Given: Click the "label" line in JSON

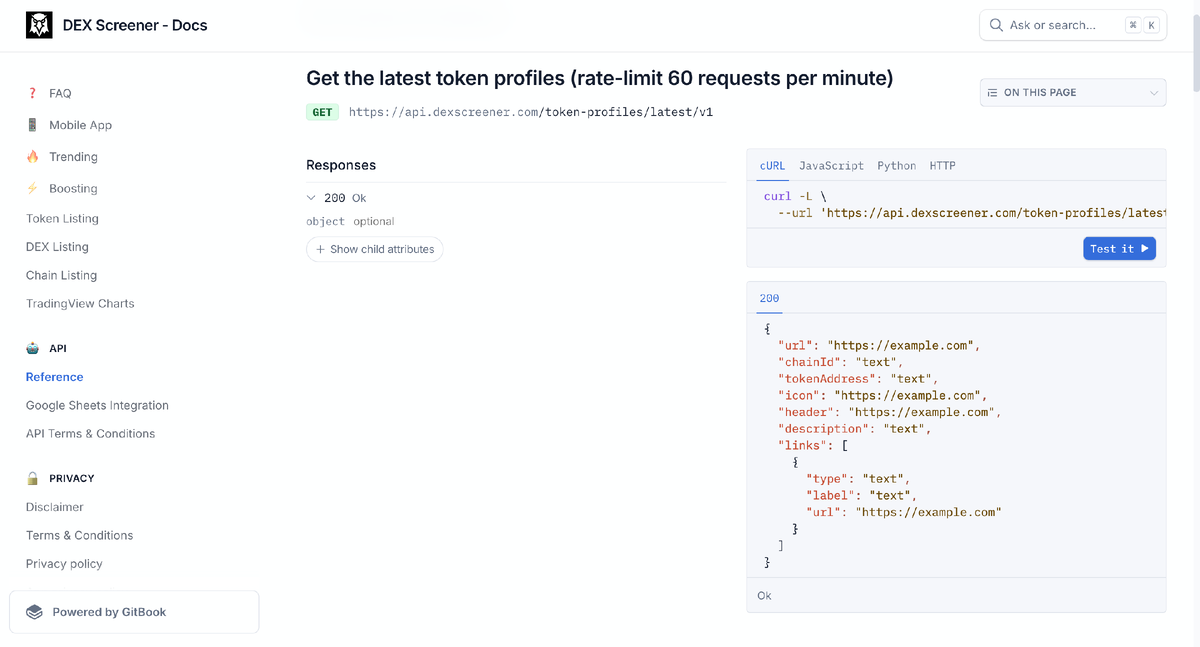Looking at the screenshot, I should click(x=861, y=495).
